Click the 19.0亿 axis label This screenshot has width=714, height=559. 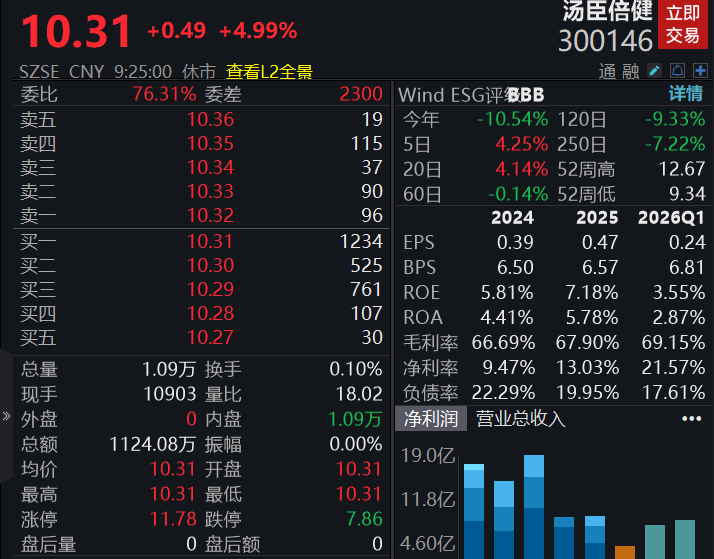pos(428,456)
